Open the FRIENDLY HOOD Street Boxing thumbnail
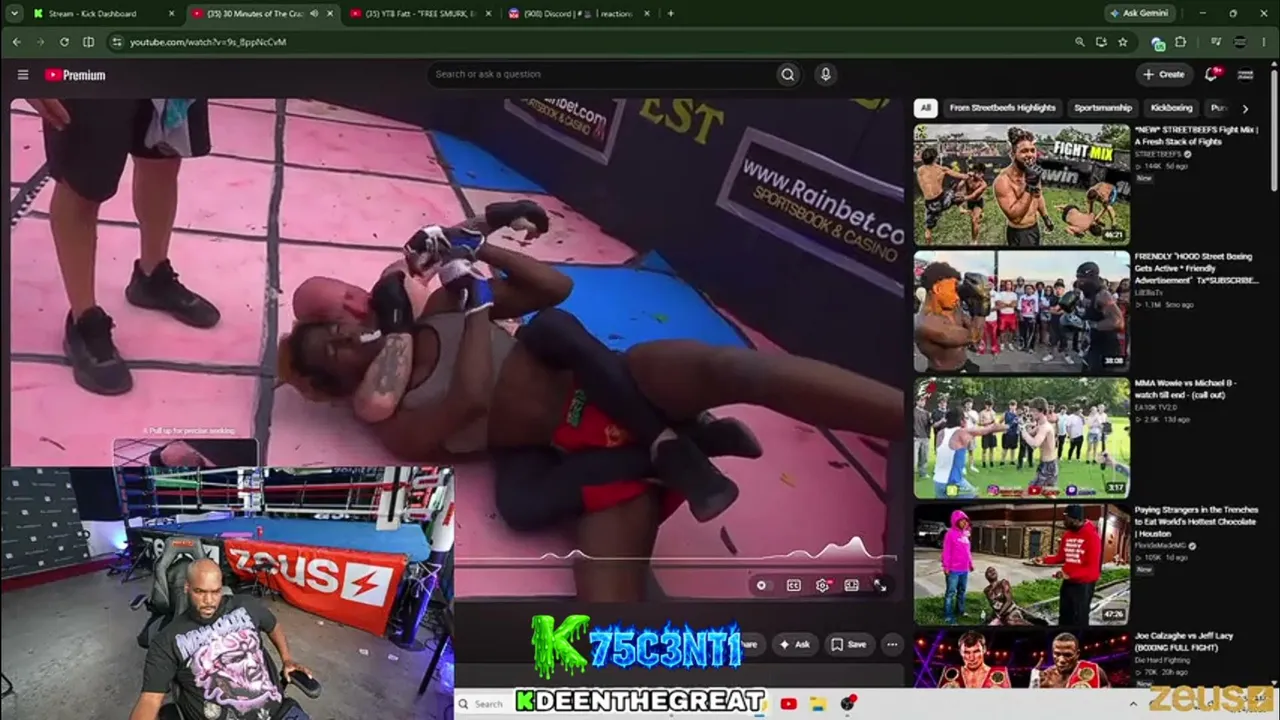1280x720 pixels. (x=1022, y=311)
